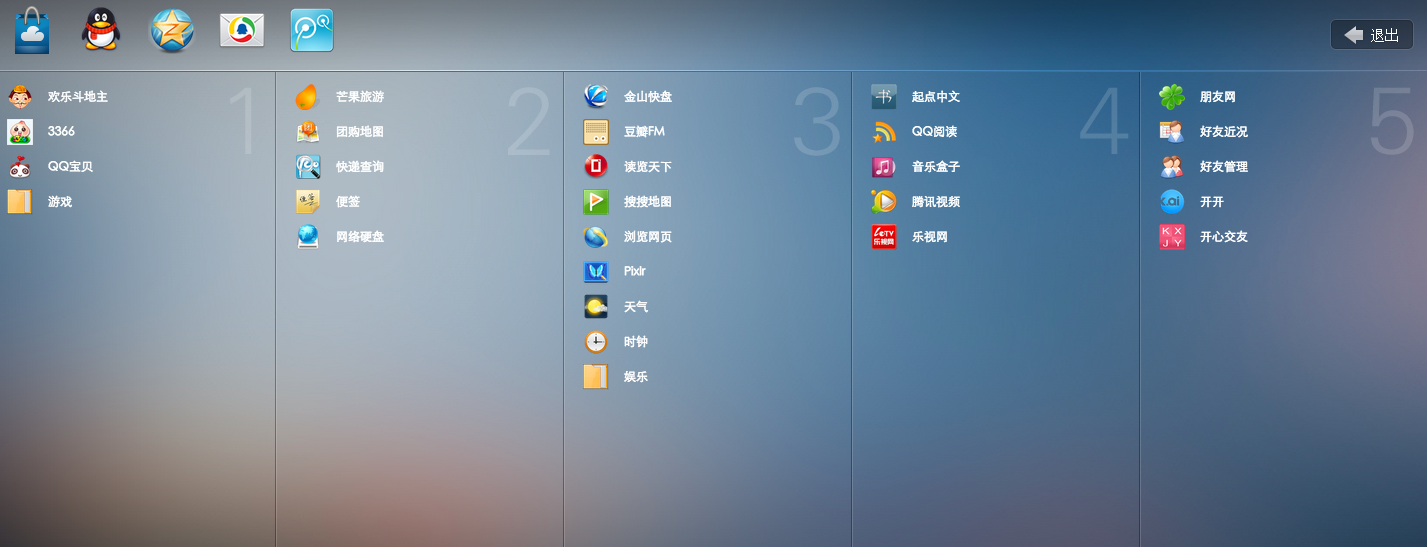
Task: Click the 退出 exit button
Action: tap(1371, 35)
